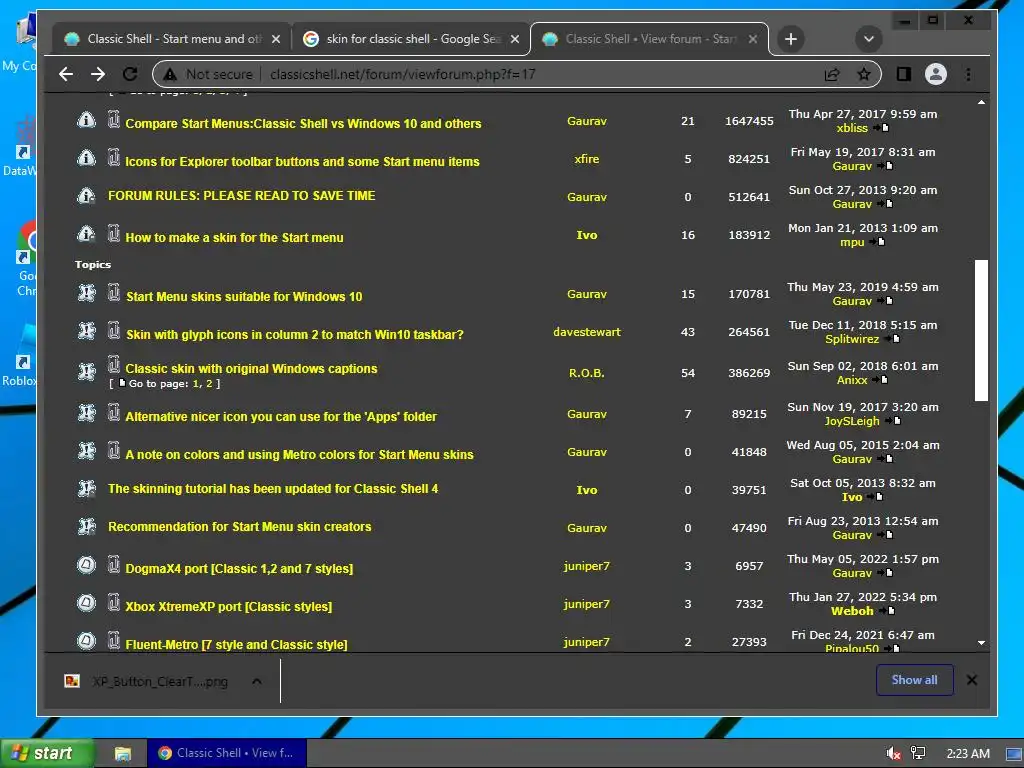
Task: Go back to the previous page
Action: coord(66,74)
